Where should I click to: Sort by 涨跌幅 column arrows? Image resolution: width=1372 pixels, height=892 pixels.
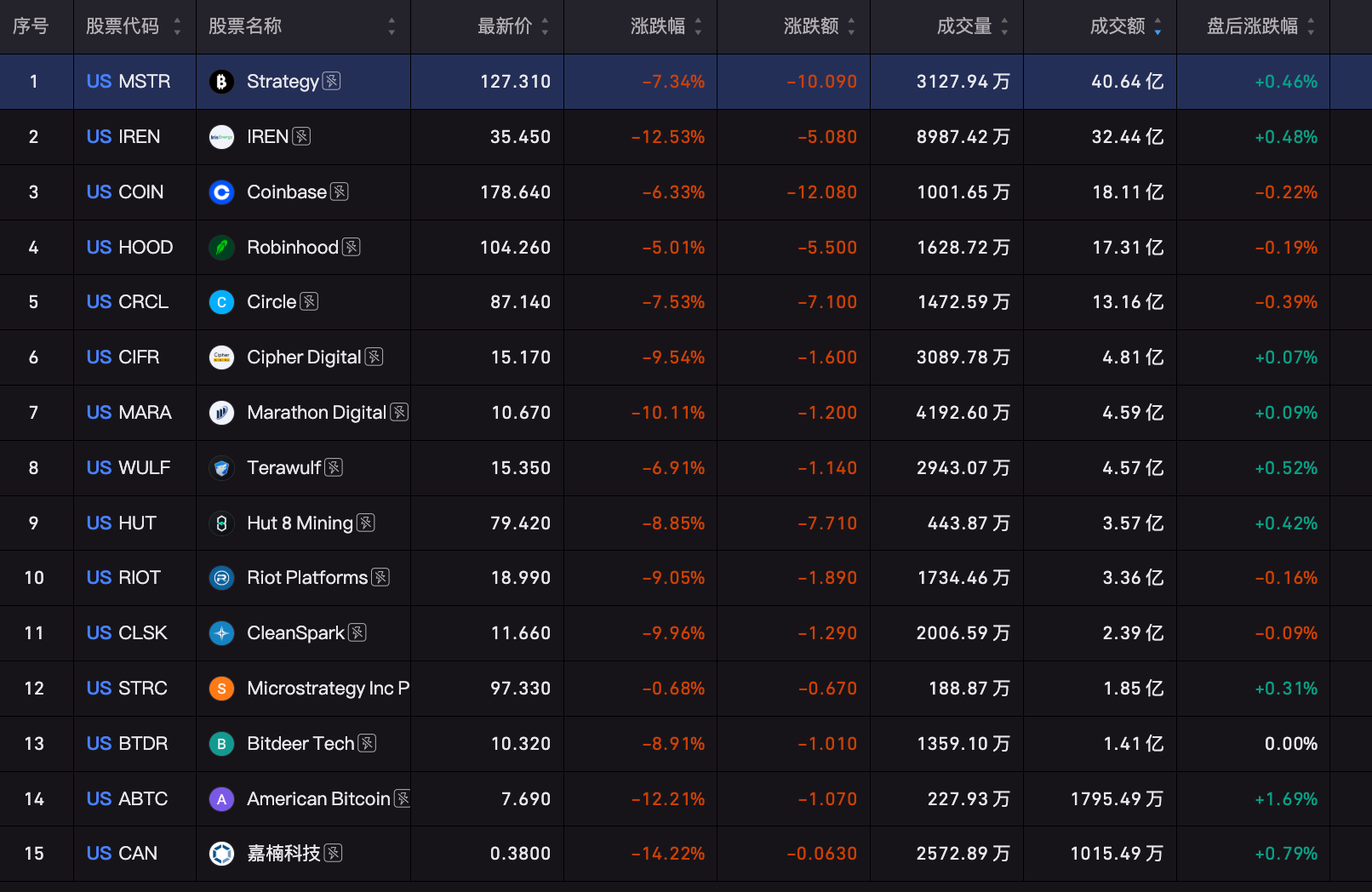(x=698, y=26)
